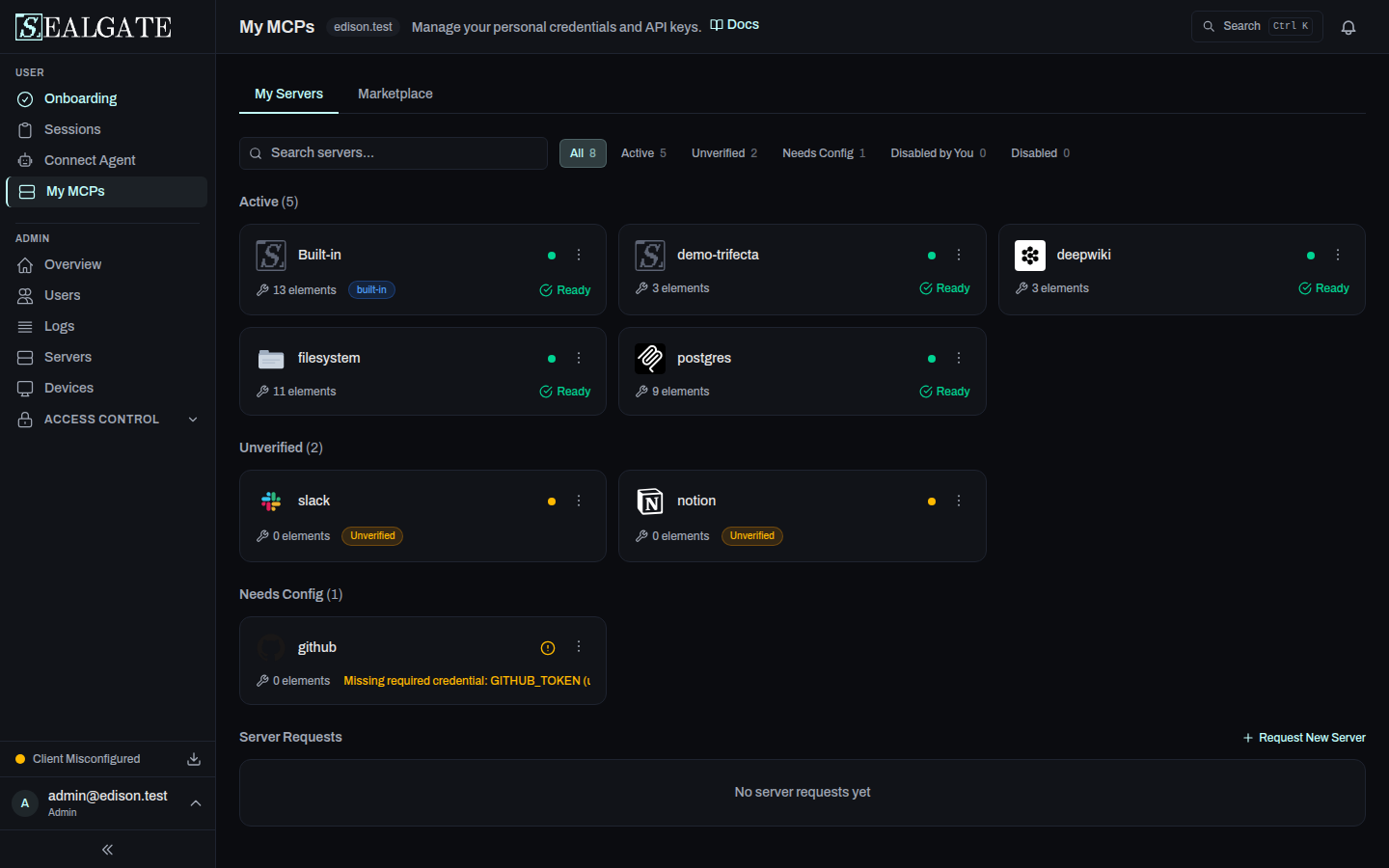
Task: Open Sessions in the sidebar
Action: point(107,129)
